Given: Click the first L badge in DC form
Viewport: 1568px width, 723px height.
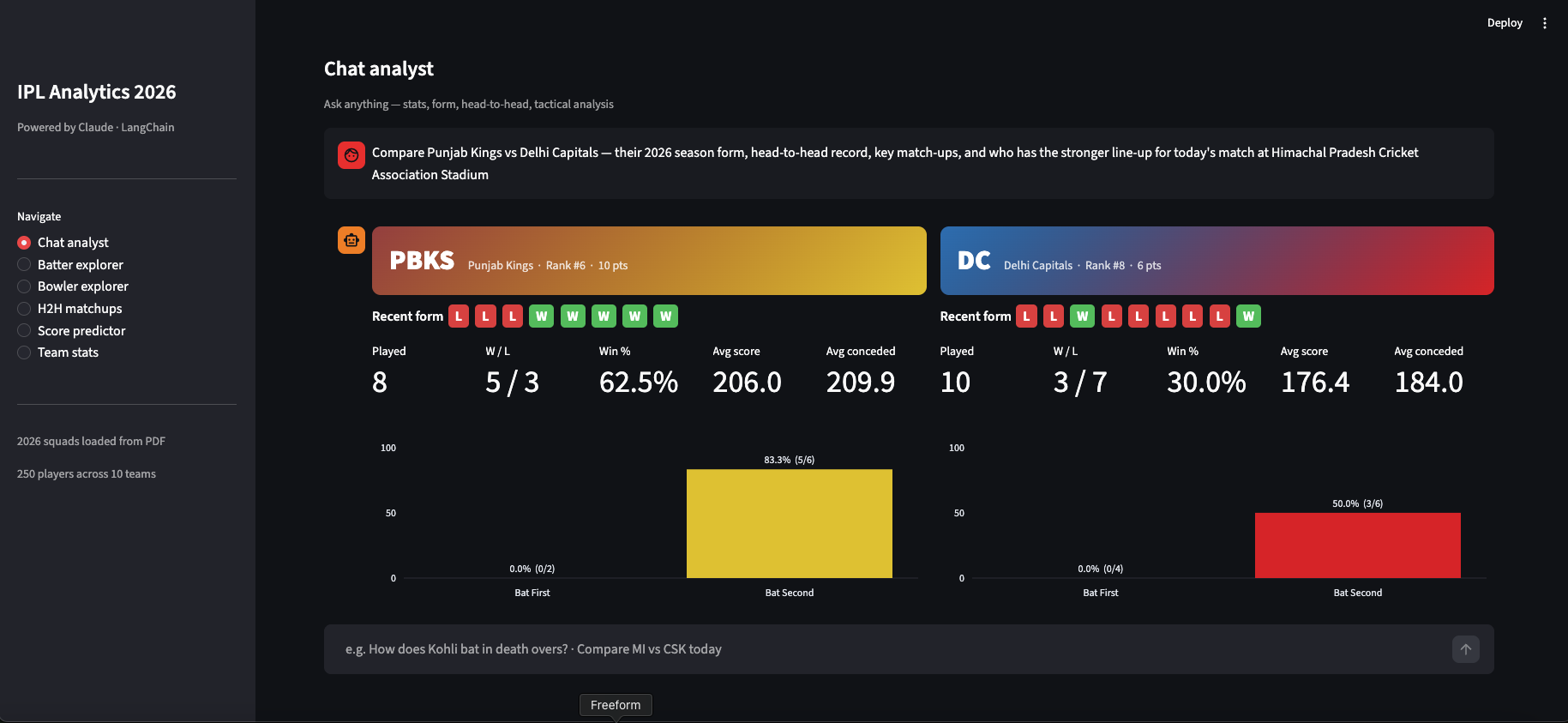Looking at the screenshot, I should click(x=1026, y=316).
